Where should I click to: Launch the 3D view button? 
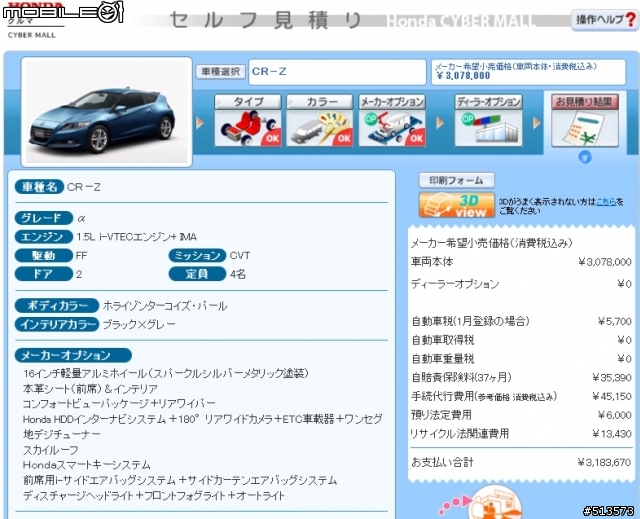coord(456,205)
